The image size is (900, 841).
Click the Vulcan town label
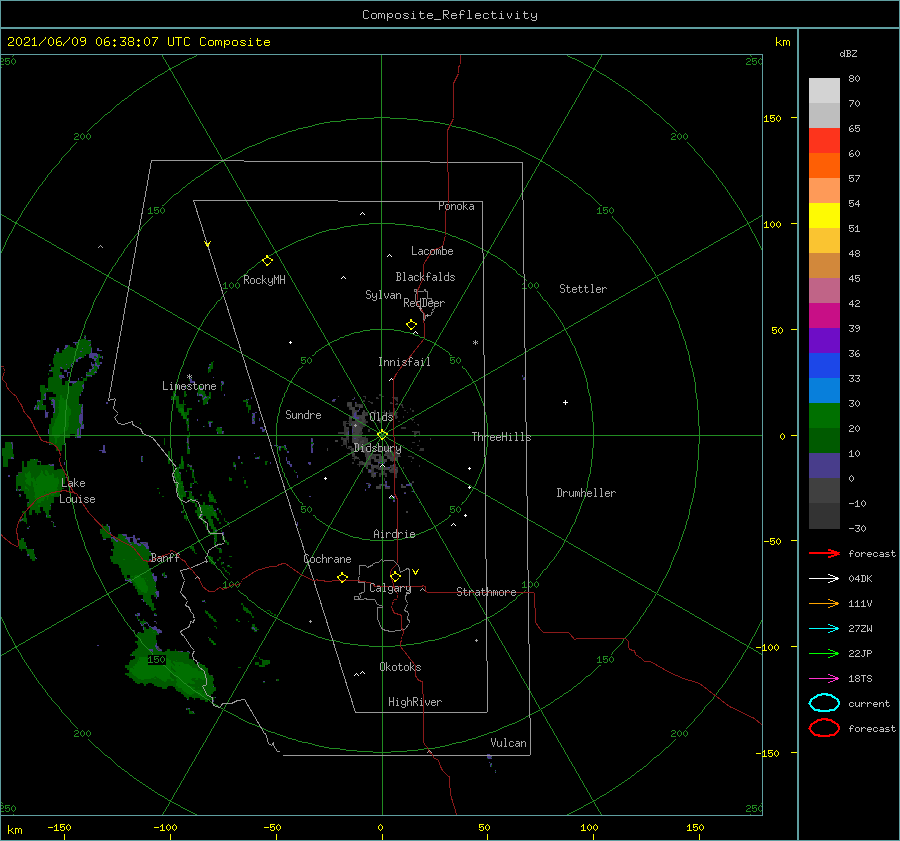point(509,743)
